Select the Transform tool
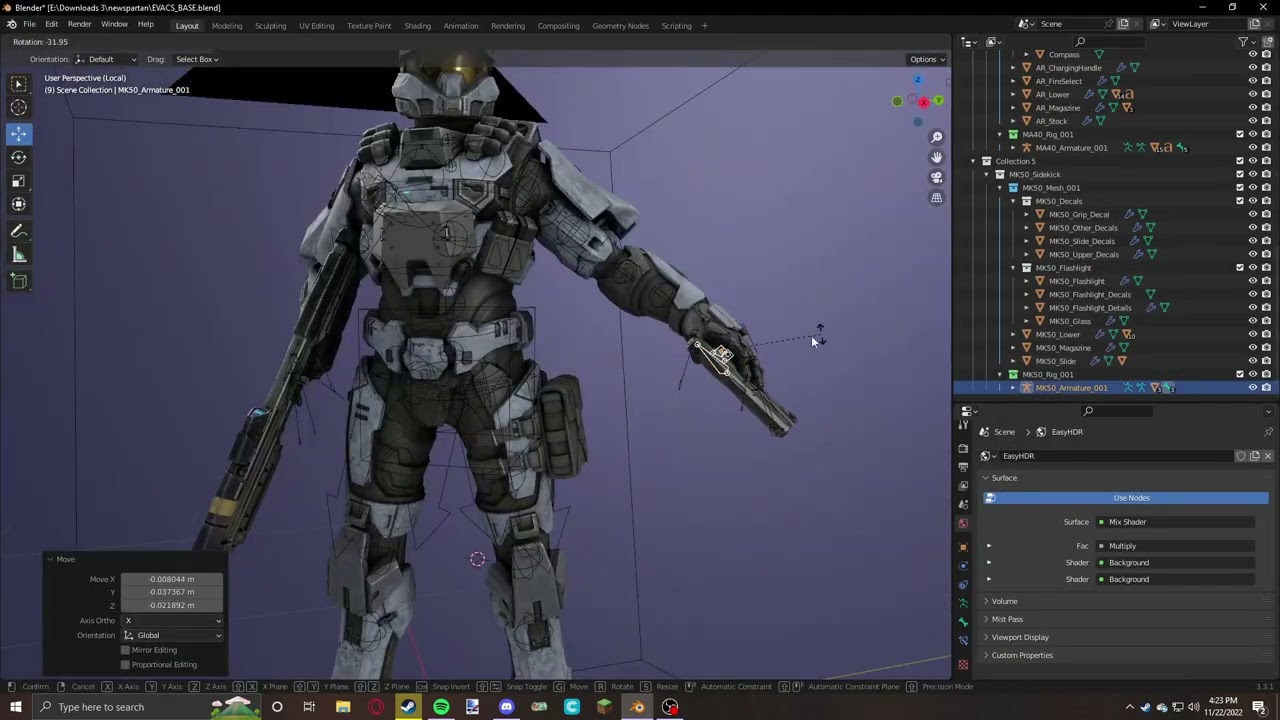1280x720 pixels. tap(19, 204)
